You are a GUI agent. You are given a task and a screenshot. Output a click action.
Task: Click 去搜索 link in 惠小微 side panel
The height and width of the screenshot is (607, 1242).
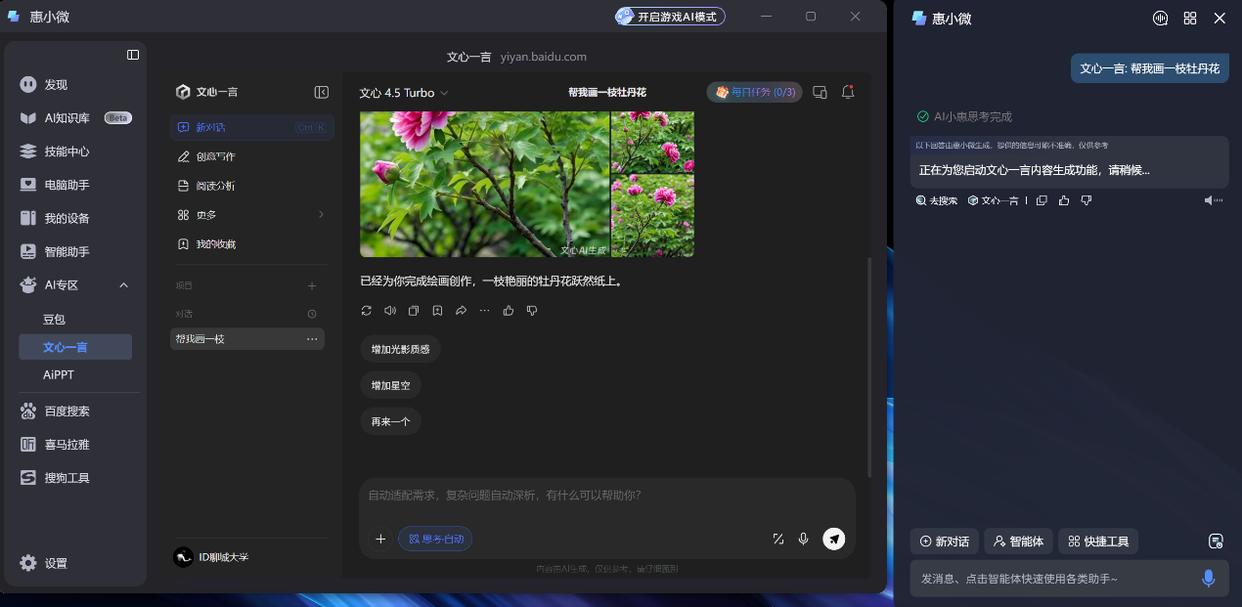(936, 200)
